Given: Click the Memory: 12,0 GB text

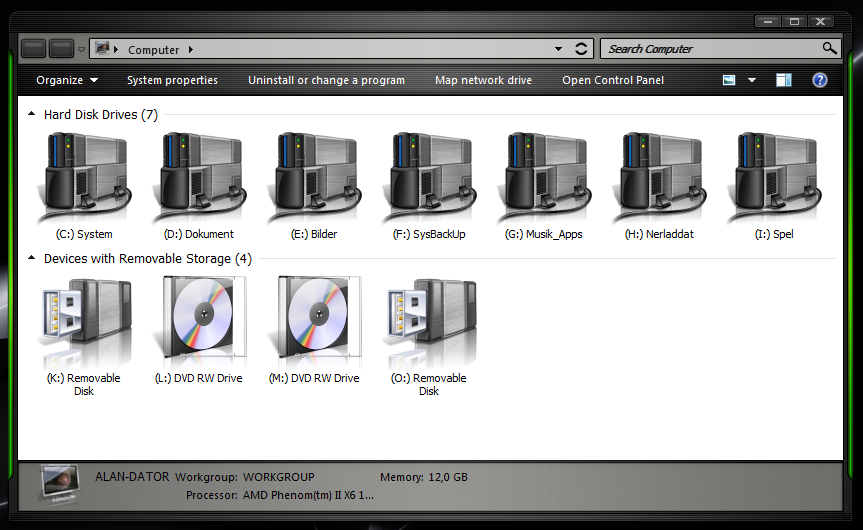Looking at the screenshot, I should [x=424, y=477].
